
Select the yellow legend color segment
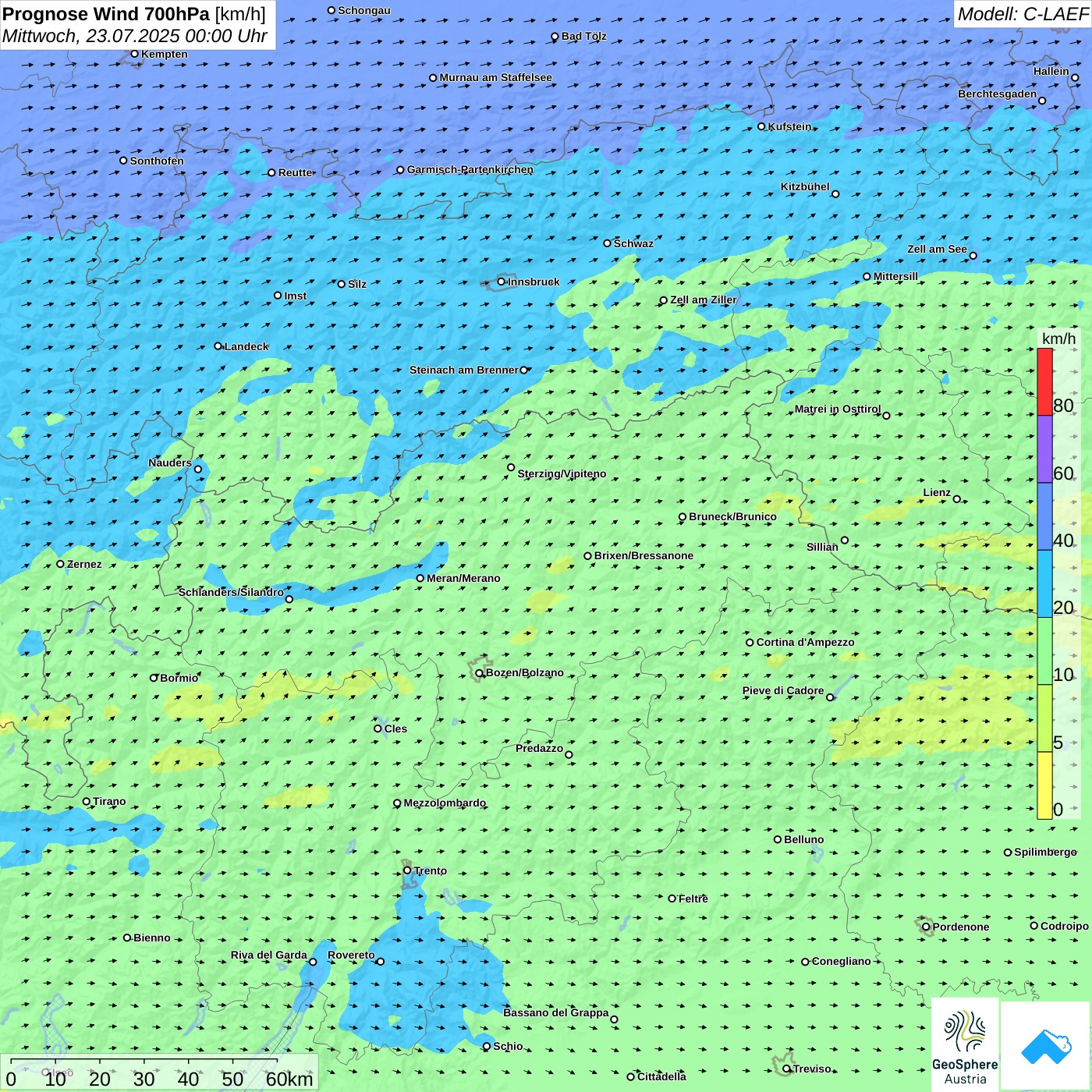(1044, 785)
